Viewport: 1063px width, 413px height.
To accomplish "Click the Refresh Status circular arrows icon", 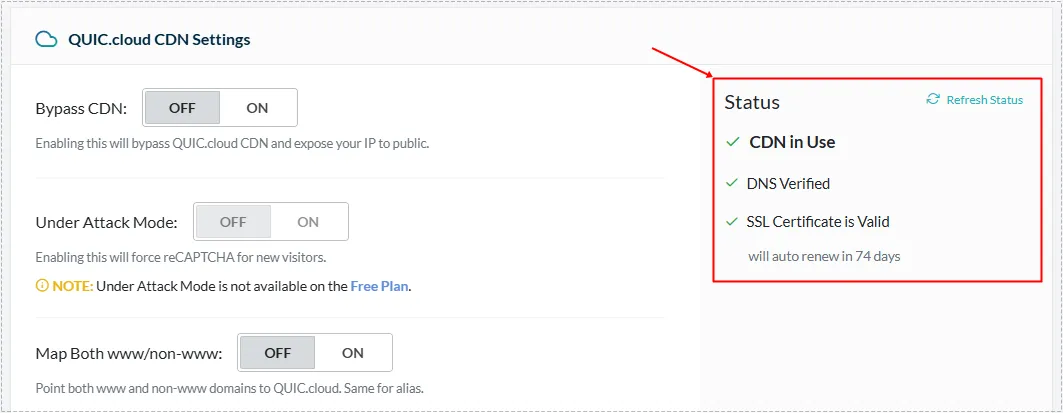I will coord(934,99).
